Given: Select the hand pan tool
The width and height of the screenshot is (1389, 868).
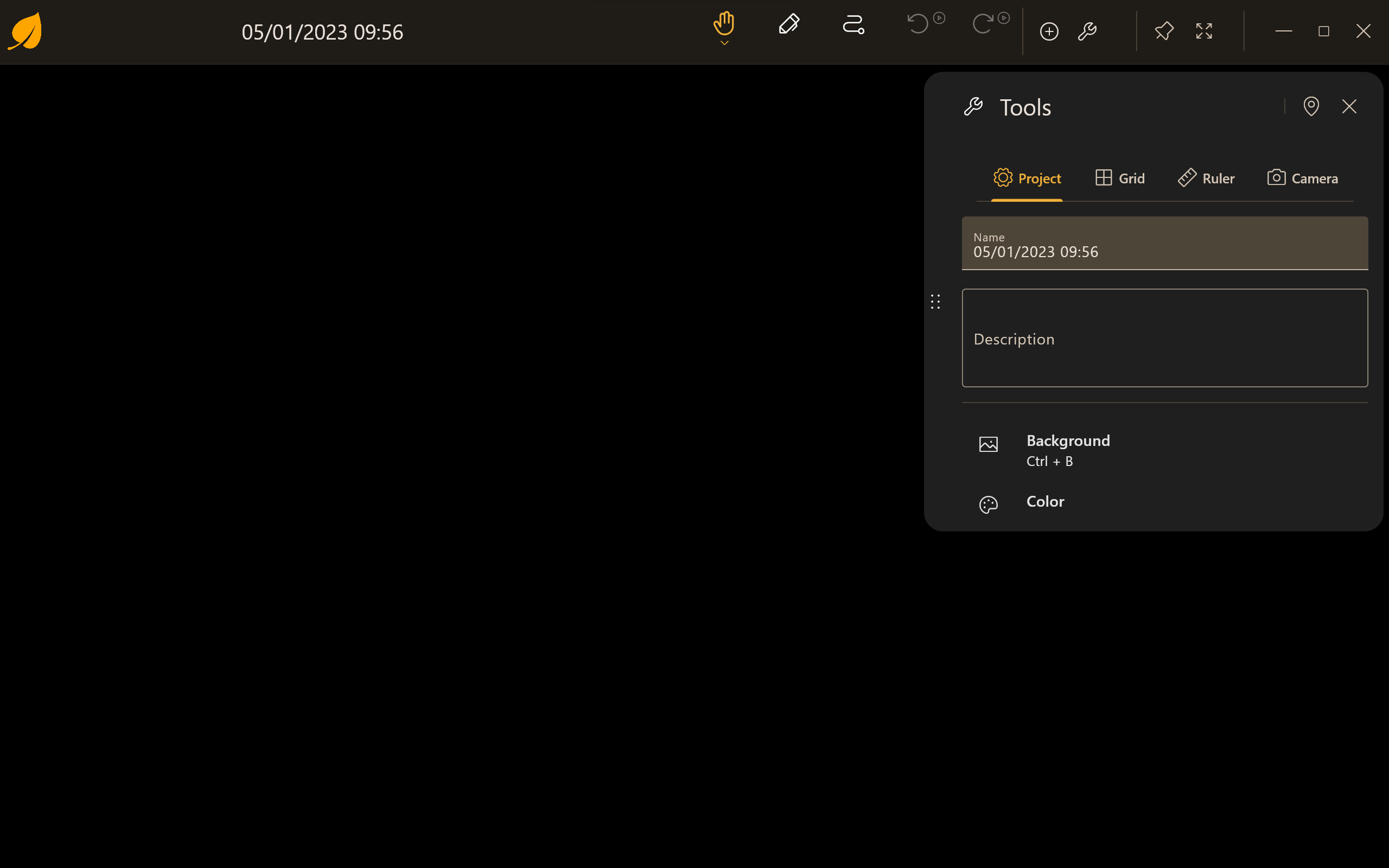Looking at the screenshot, I should (724, 23).
